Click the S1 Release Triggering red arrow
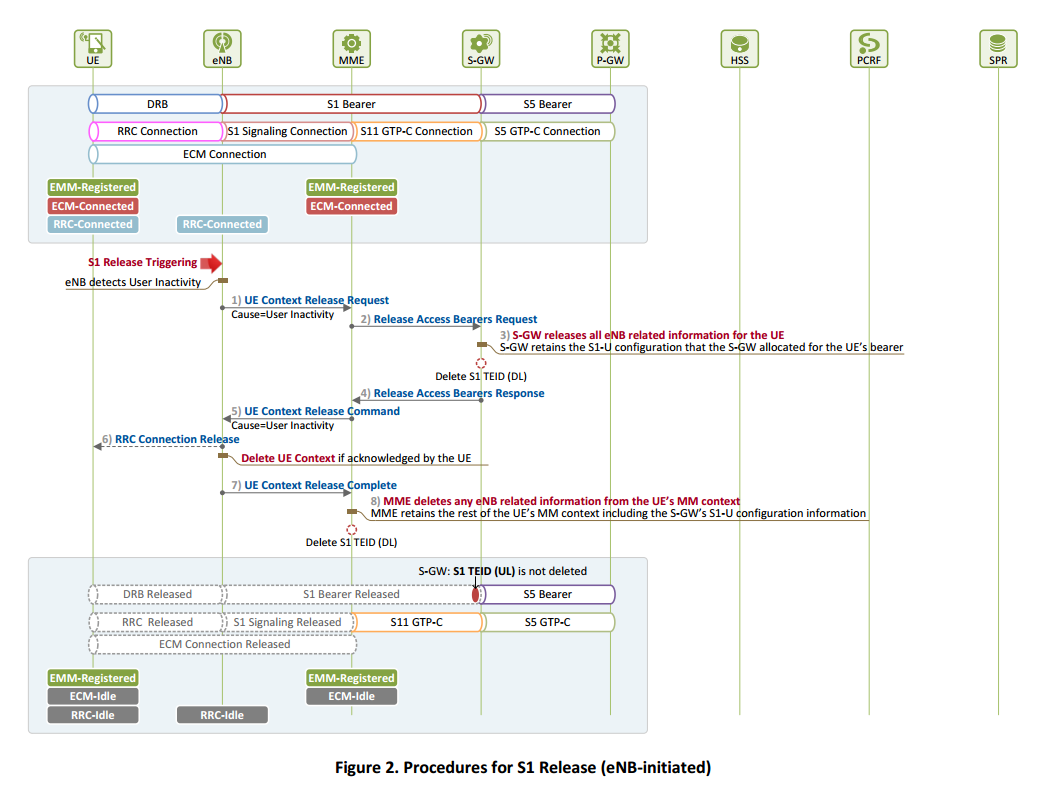The width and height of the screenshot is (1046, 801). (x=209, y=264)
